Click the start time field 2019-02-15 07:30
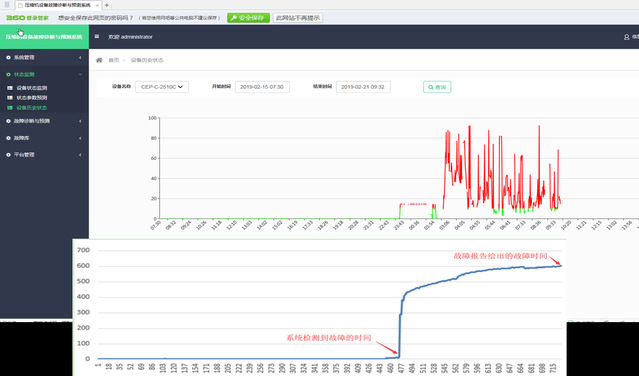639x376 pixels. point(262,87)
